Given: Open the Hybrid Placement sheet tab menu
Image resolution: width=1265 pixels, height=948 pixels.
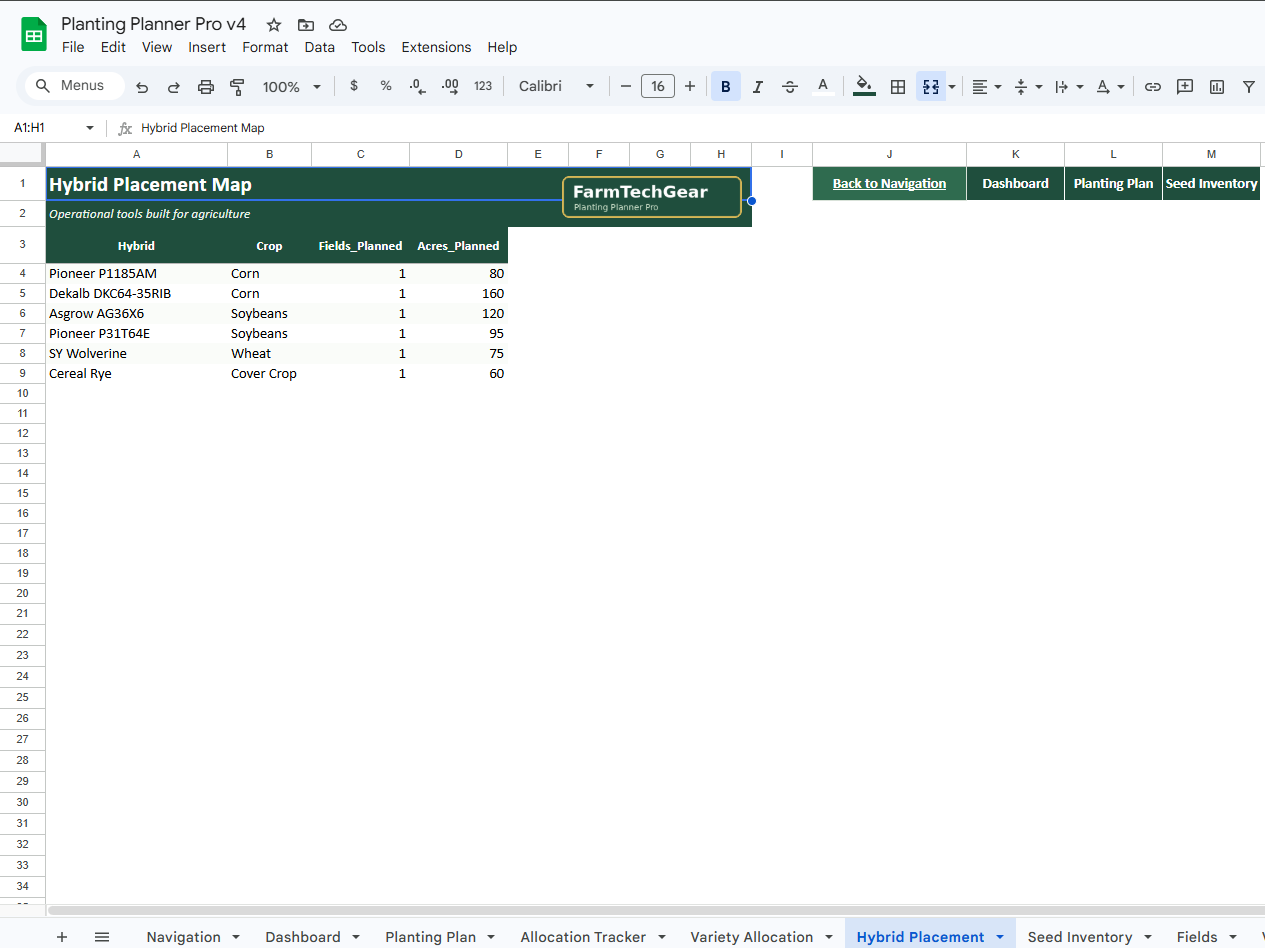Looking at the screenshot, I should coord(998,937).
